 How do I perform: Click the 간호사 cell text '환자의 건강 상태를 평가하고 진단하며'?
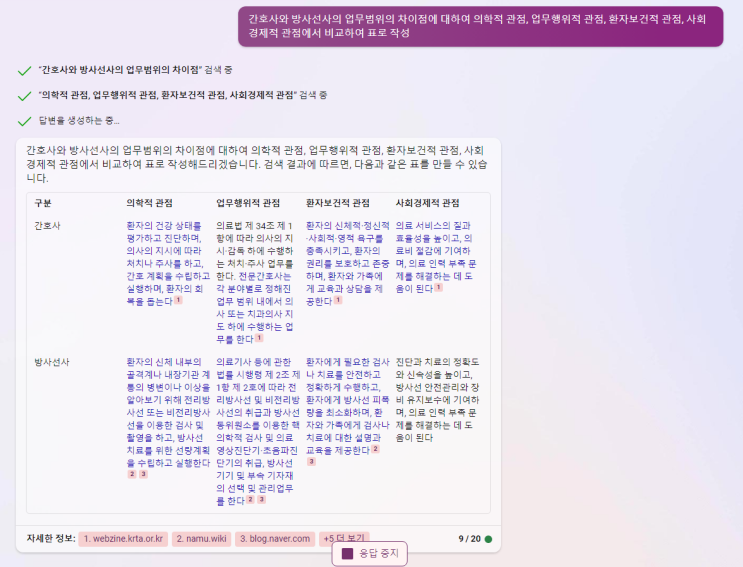click(164, 232)
